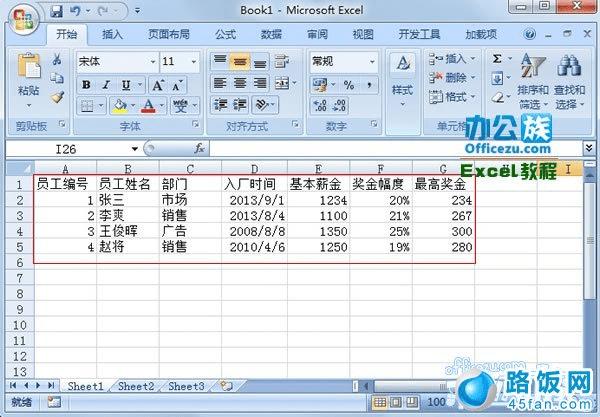
Task: Open the font size 11 dropdown
Action: 194,62
